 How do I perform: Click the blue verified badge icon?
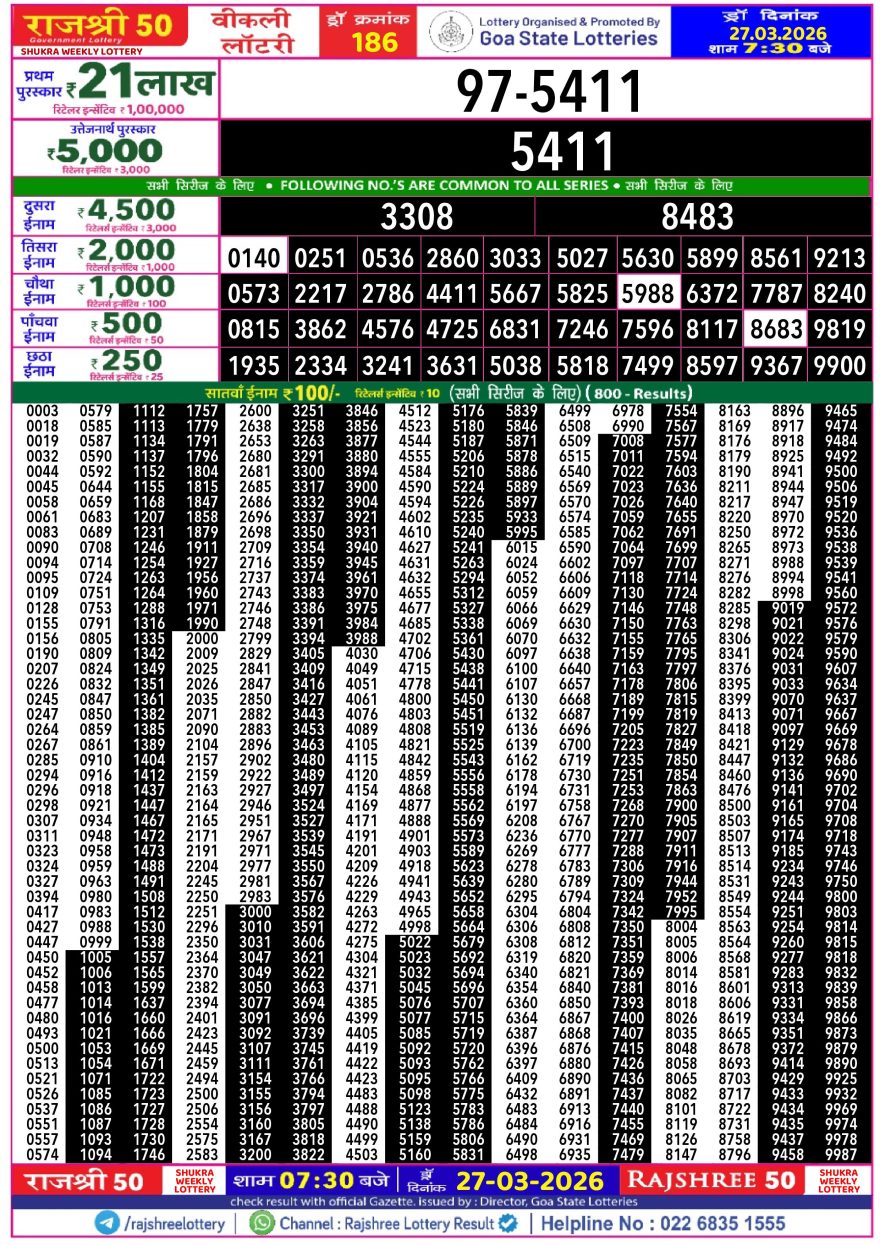(x=508, y=1223)
